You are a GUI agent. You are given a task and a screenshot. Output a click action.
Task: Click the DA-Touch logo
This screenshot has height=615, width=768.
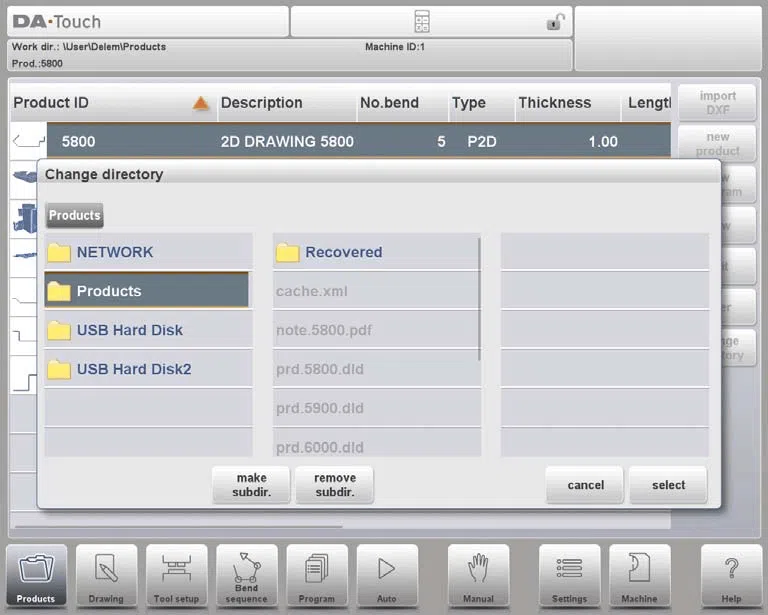tap(57, 22)
